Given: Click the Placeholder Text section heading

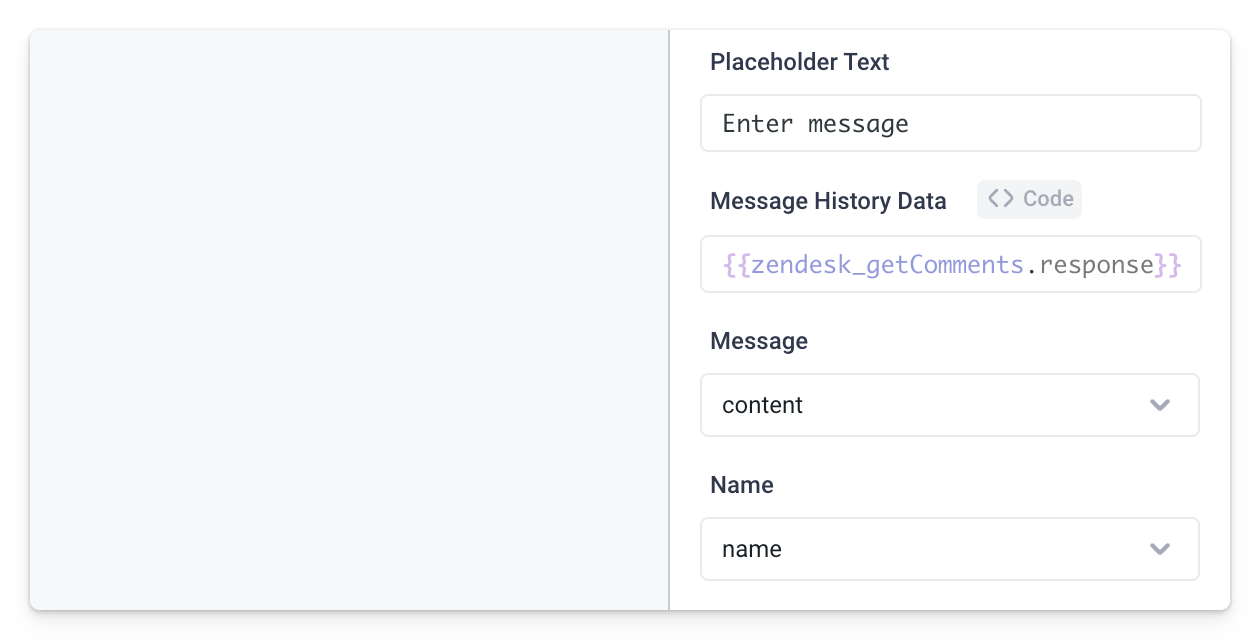Looking at the screenshot, I should [x=799, y=62].
